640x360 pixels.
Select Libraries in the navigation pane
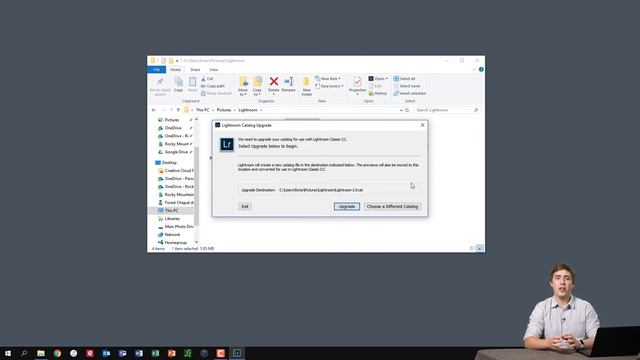click(x=172, y=219)
